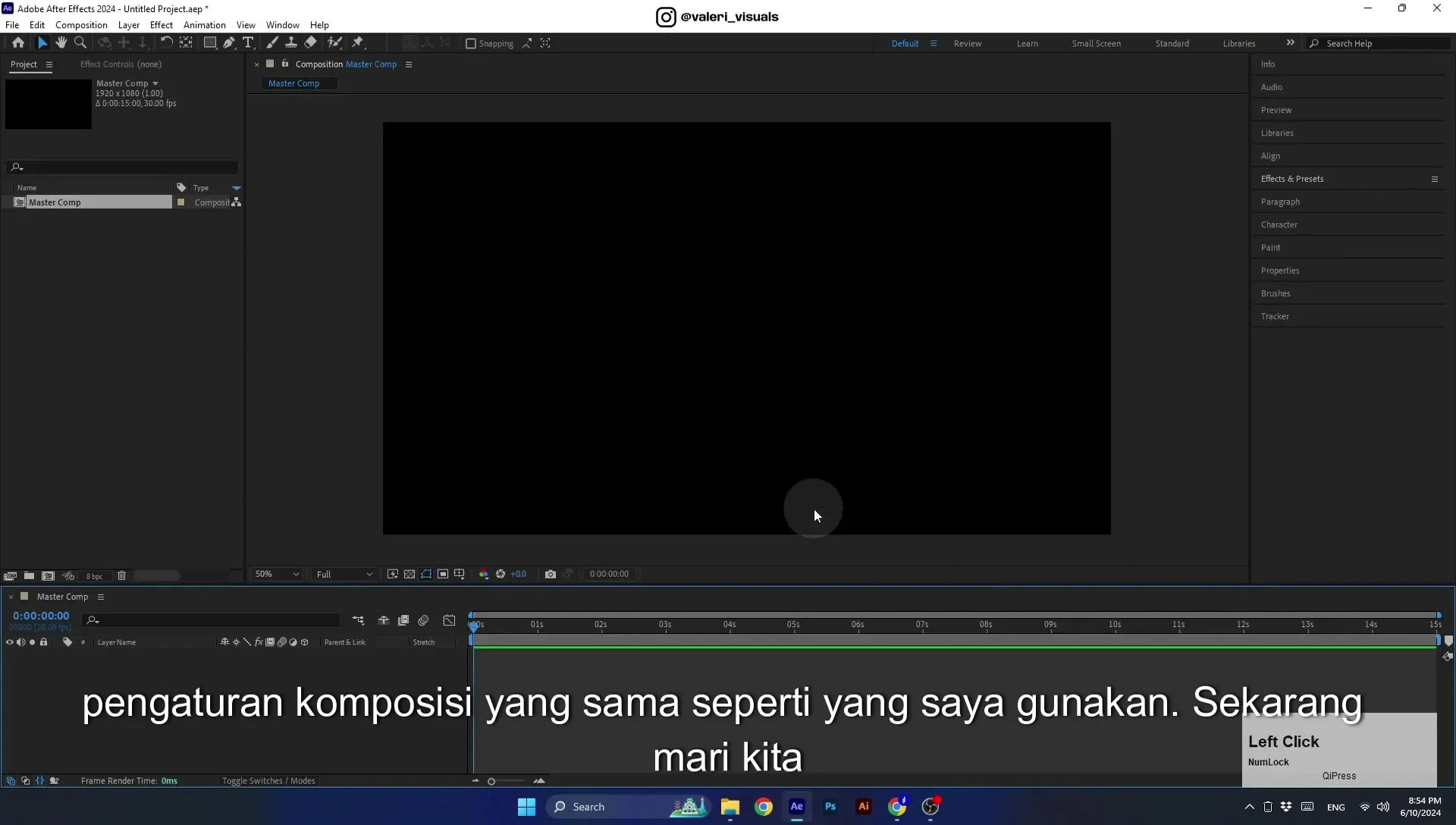This screenshot has height=825, width=1456.
Task: Click the Reset Exposure aperture icon
Action: click(x=500, y=574)
